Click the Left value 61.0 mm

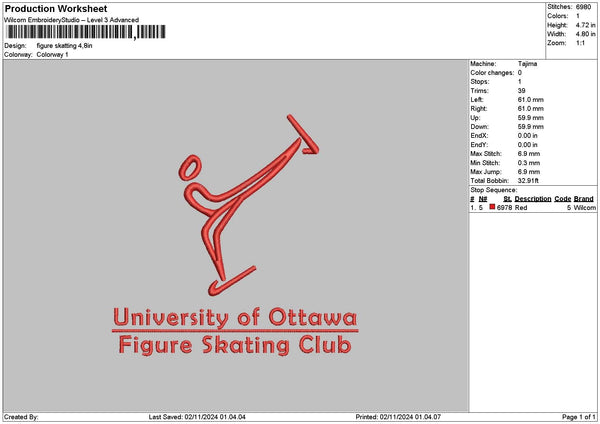(x=530, y=99)
